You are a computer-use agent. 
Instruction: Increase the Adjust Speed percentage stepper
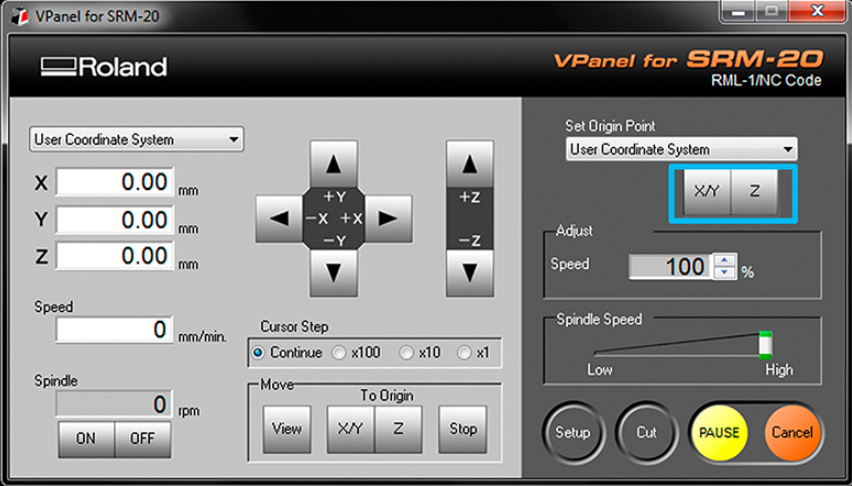[x=724, y=260]
